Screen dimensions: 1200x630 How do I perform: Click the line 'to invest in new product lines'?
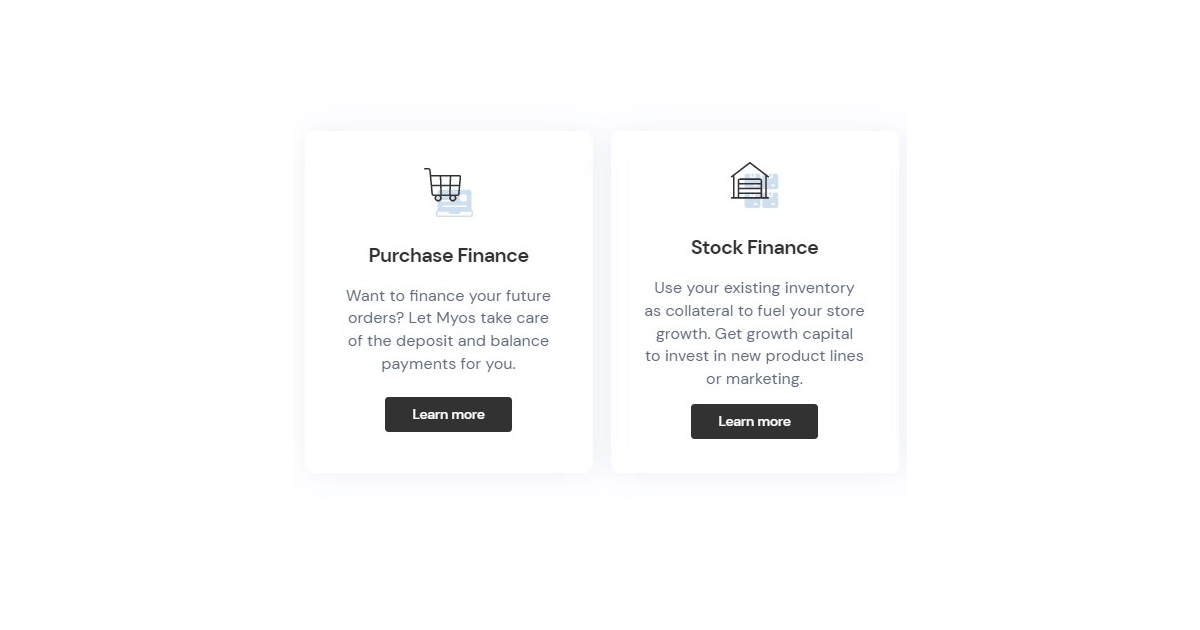[x=754, y=356]
